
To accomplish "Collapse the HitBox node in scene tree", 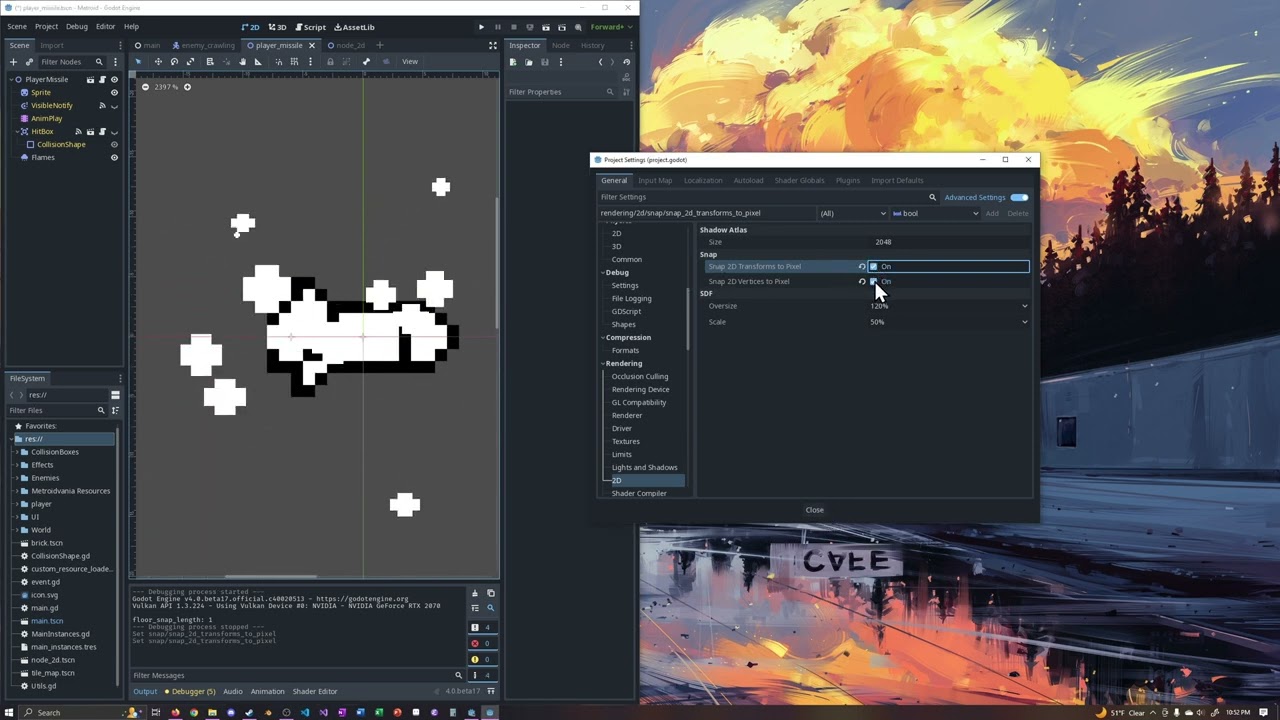I will (x=18, y=131).
